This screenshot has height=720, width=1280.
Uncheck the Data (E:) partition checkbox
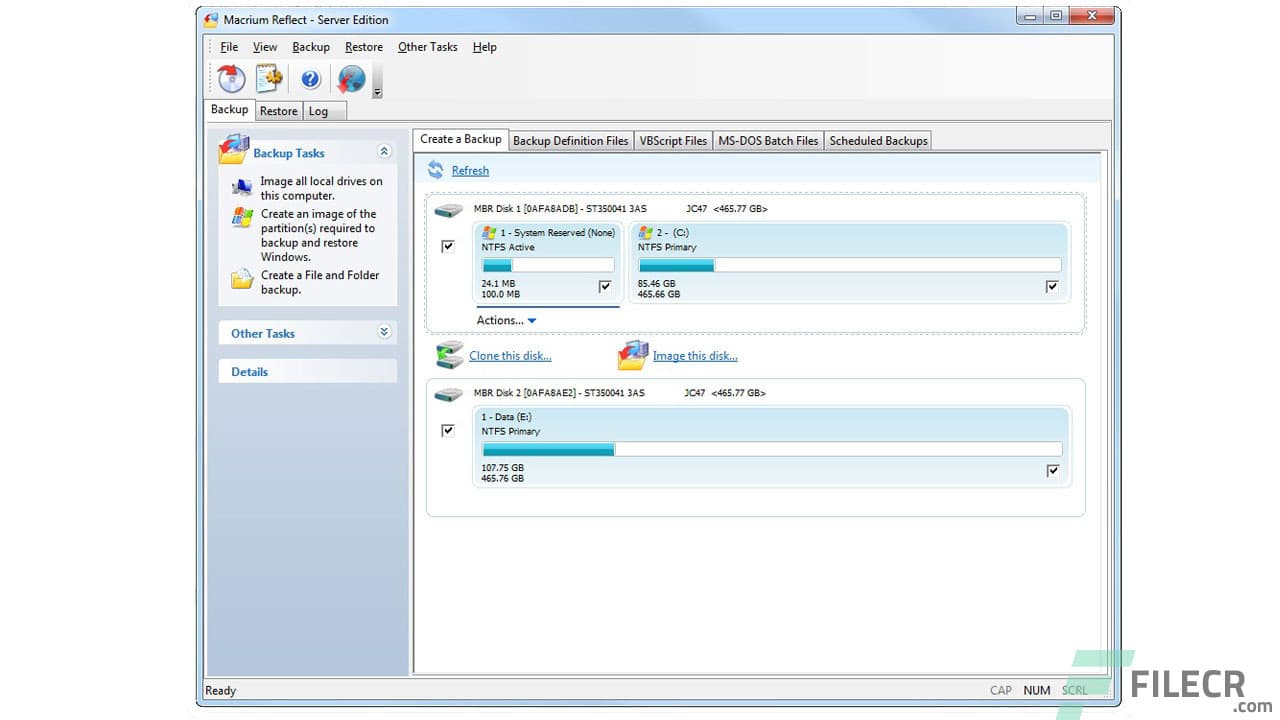tap(1052, 470)
